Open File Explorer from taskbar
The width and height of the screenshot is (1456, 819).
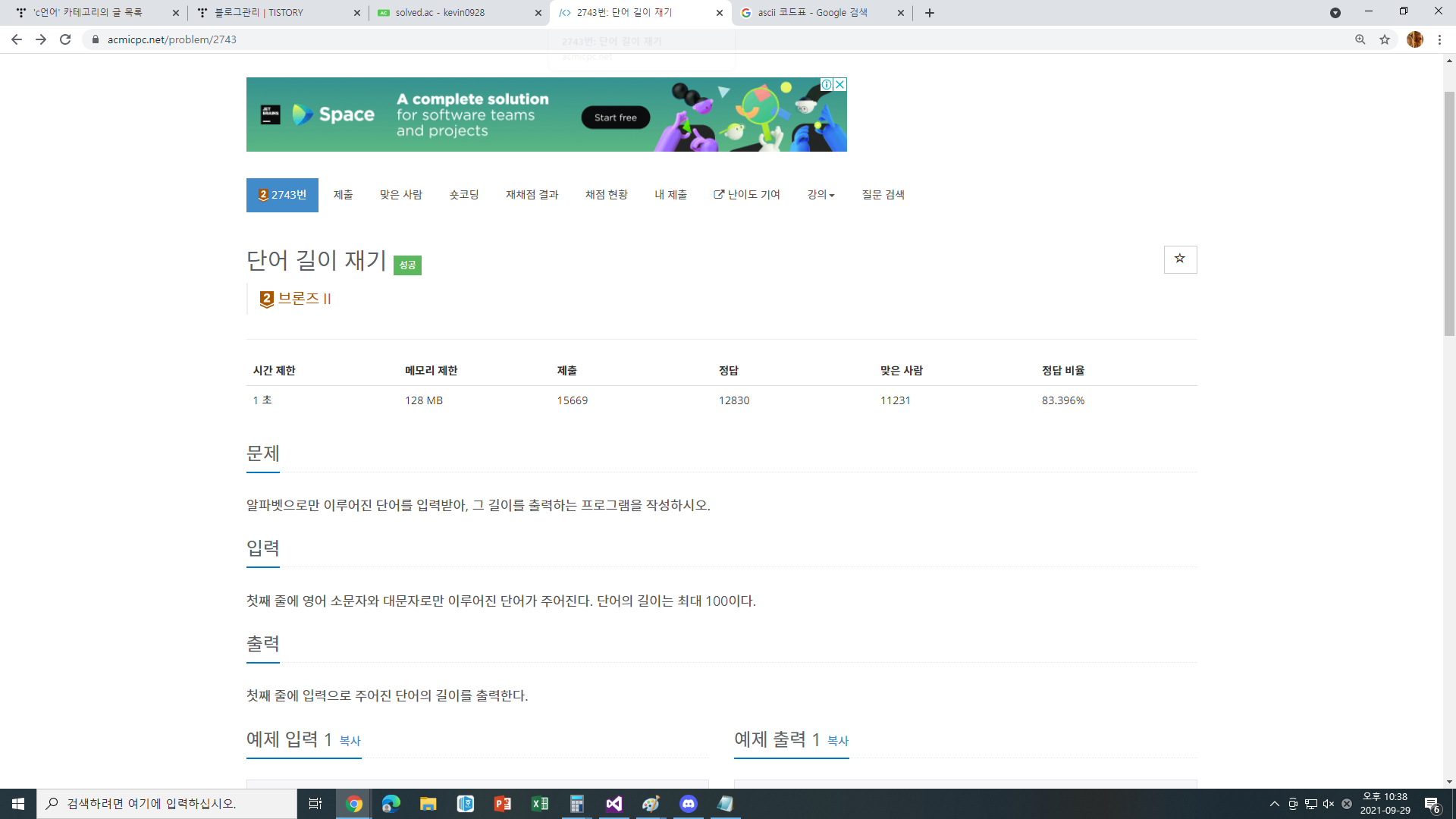pyautogui.click(x=428, y=804)
